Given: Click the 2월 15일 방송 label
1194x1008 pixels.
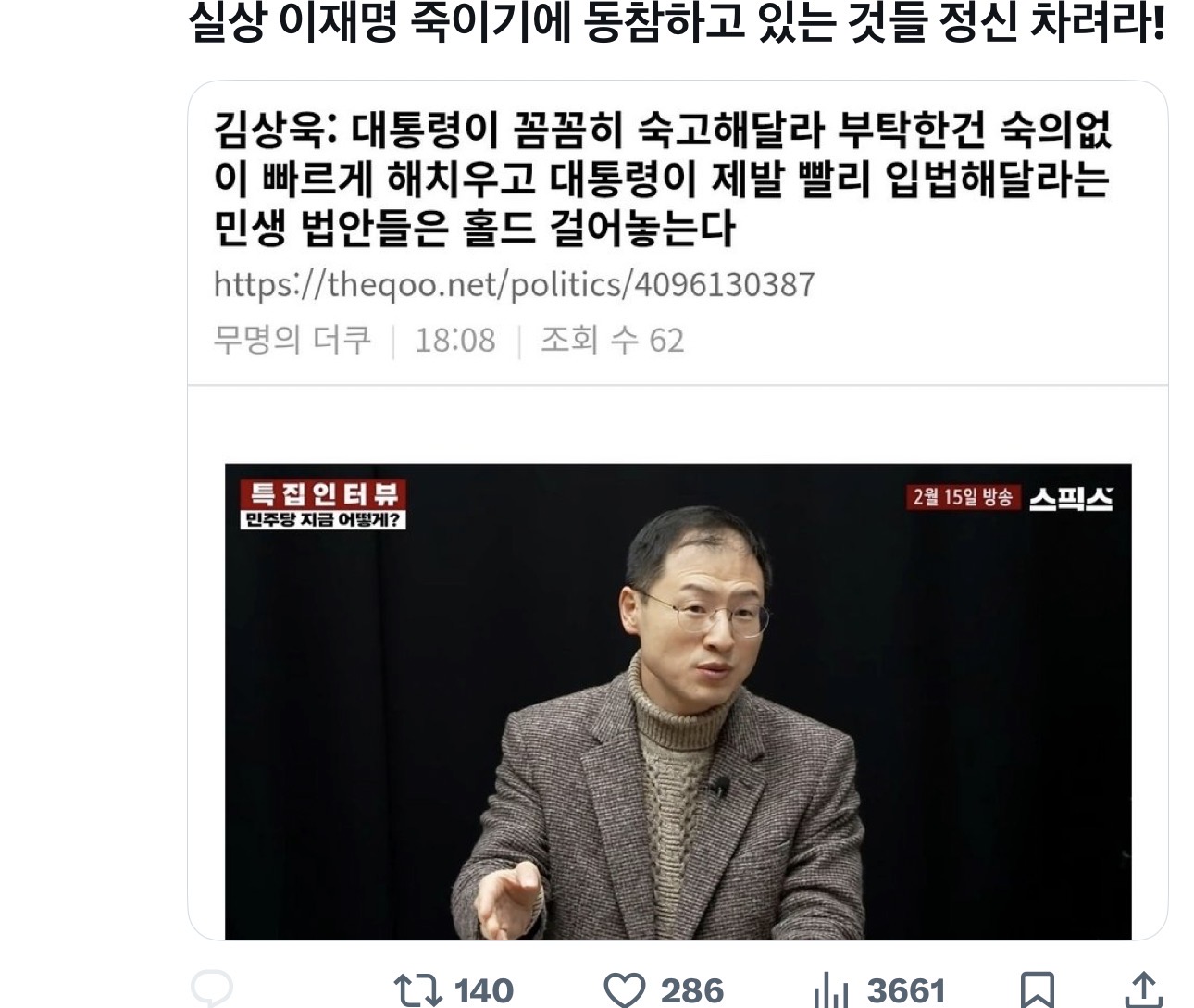Looking at the screenshot, I should pos(963,497).
